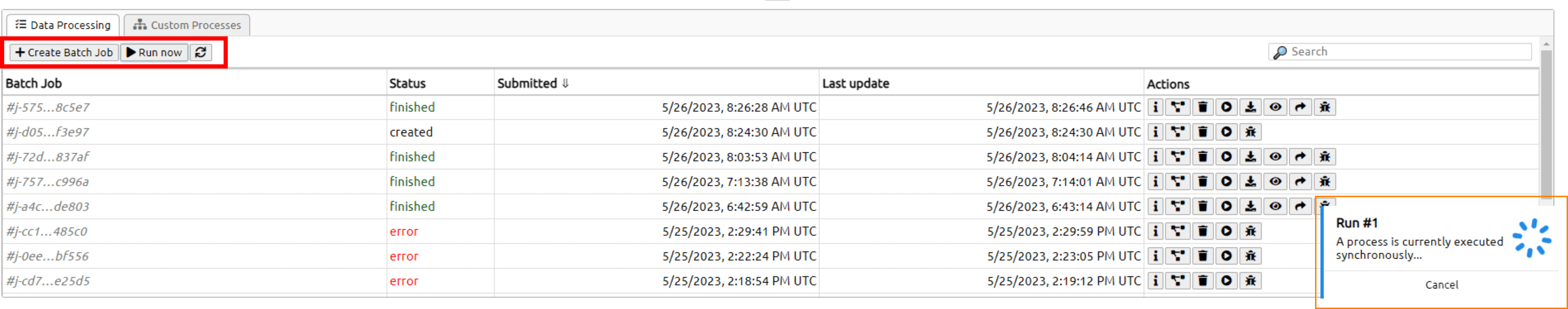
Task: Show results with eye icon for #j-a4c...de803
Action: [1275, 207]
